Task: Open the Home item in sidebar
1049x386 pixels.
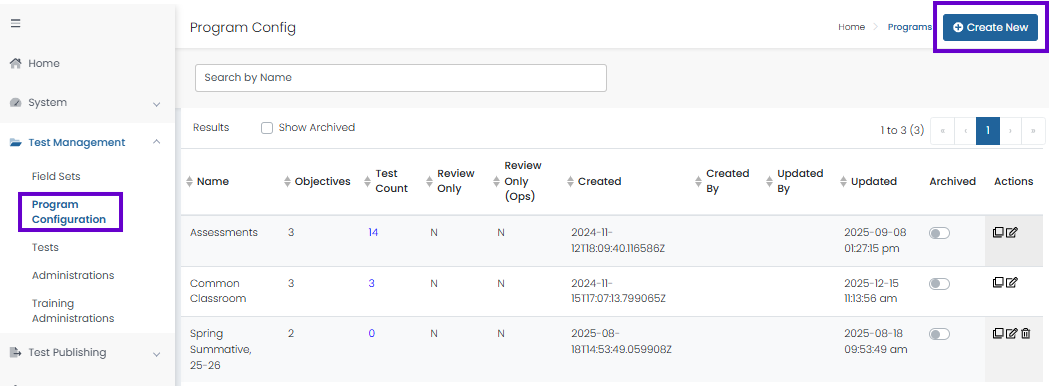Action: tap(43, 64)
